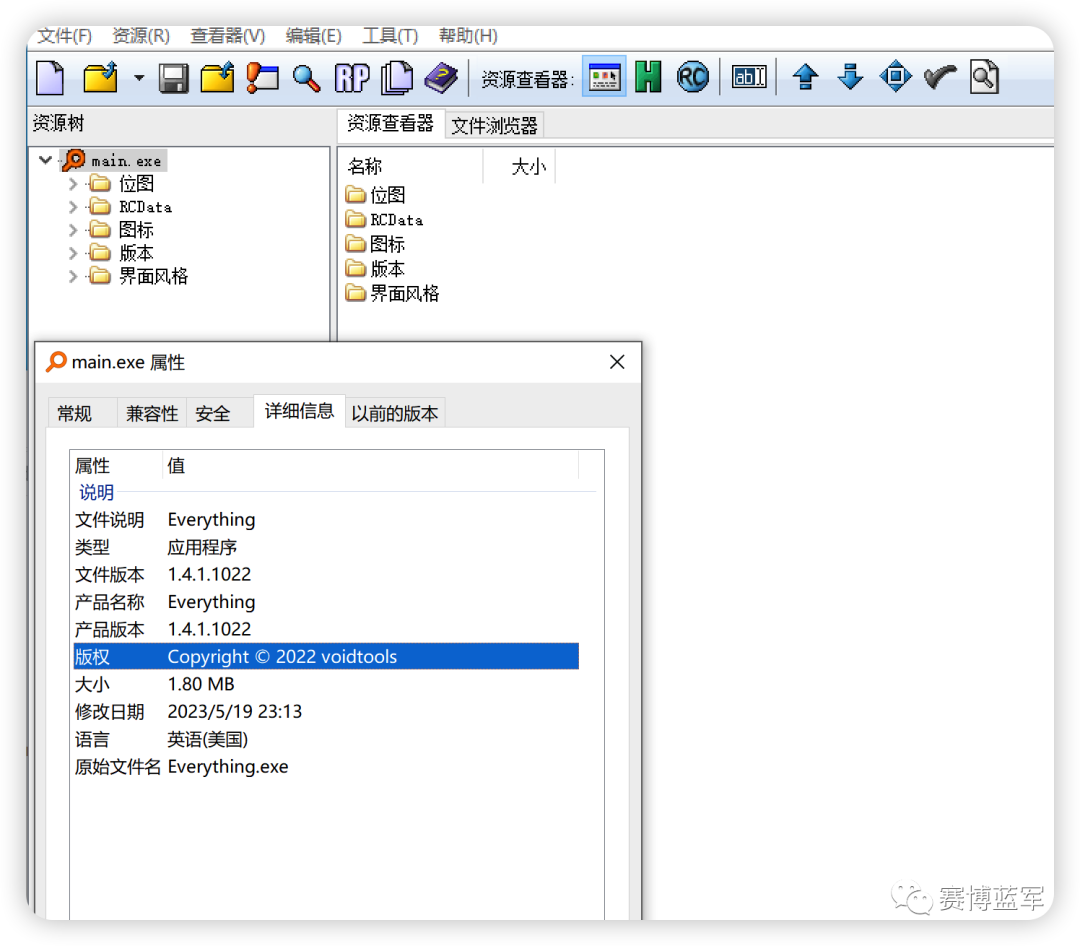The width and height of the screenshot is (1080, 946).
Task: Click the magnifying glass search icon
Action: tap(307, 78)
